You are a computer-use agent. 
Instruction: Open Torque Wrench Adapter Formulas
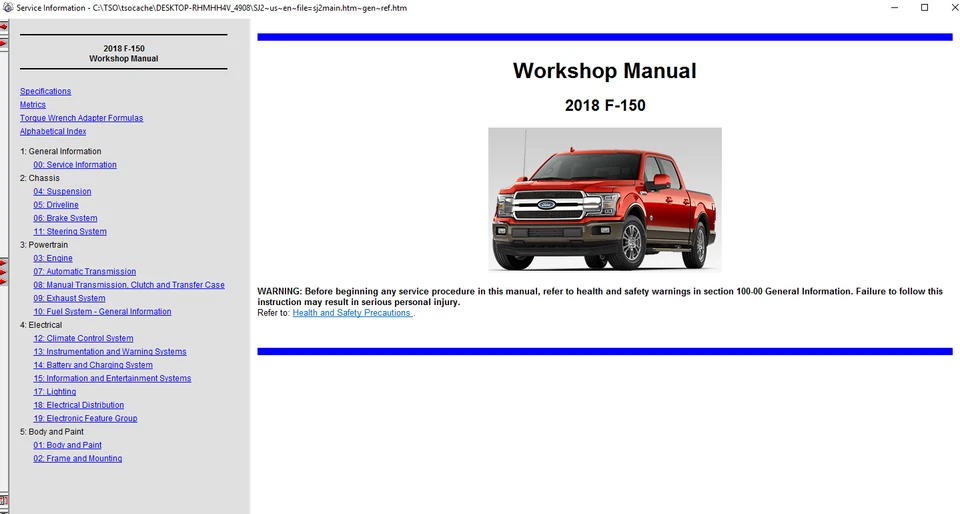click(81, 118)
